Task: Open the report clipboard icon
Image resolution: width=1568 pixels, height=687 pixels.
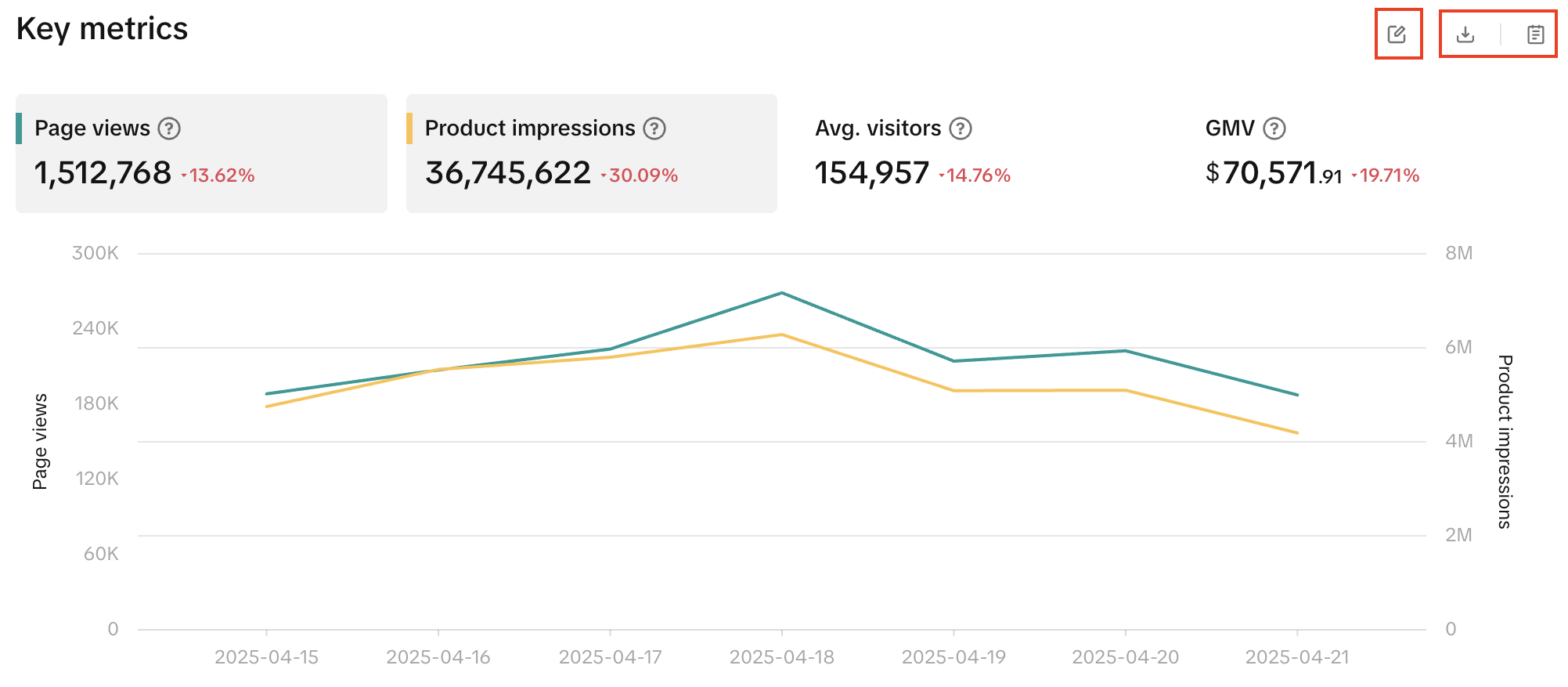Action: (1535, 34)
